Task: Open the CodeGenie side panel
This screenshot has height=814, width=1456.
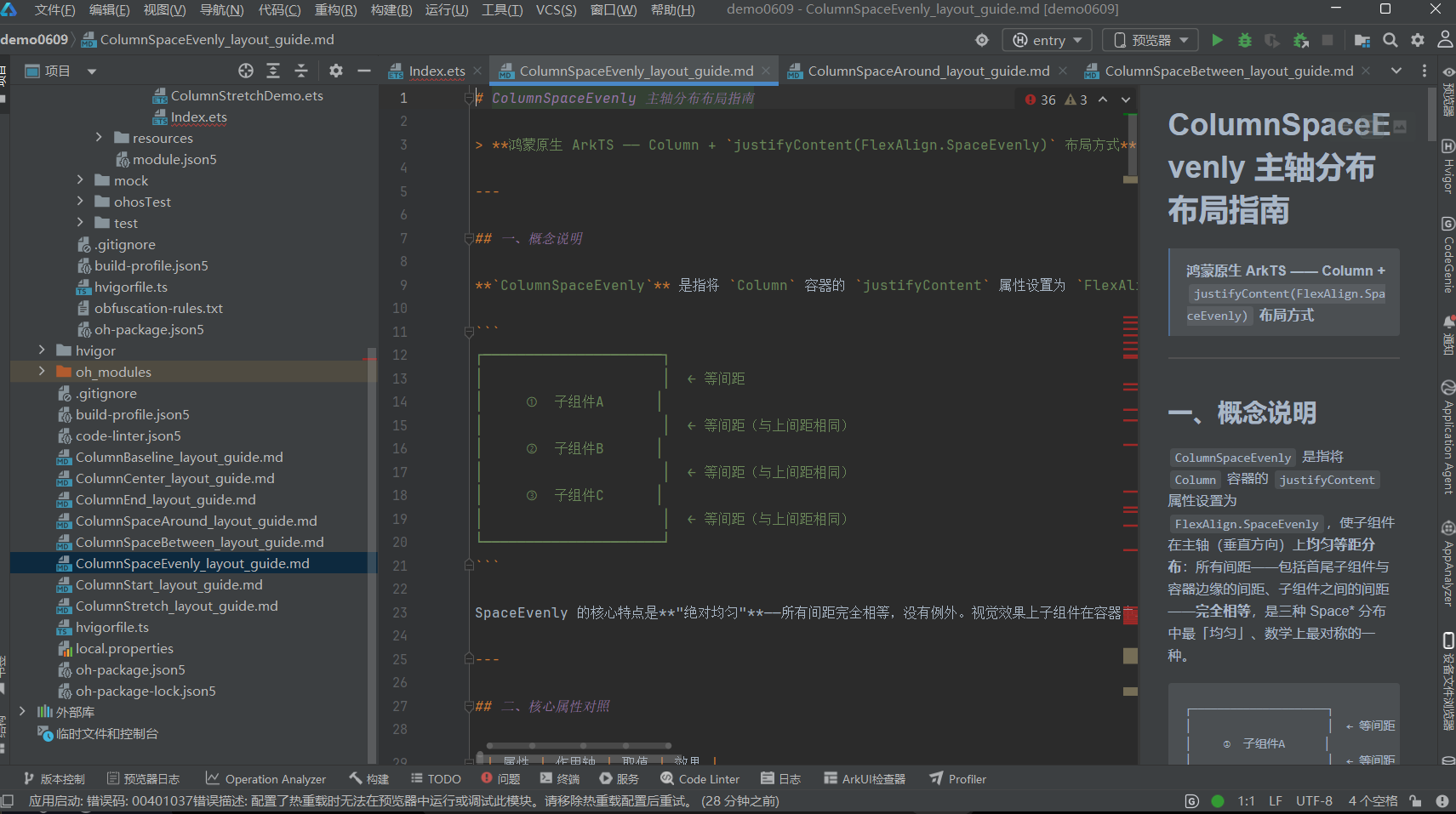Action: tap(1447, 254)
